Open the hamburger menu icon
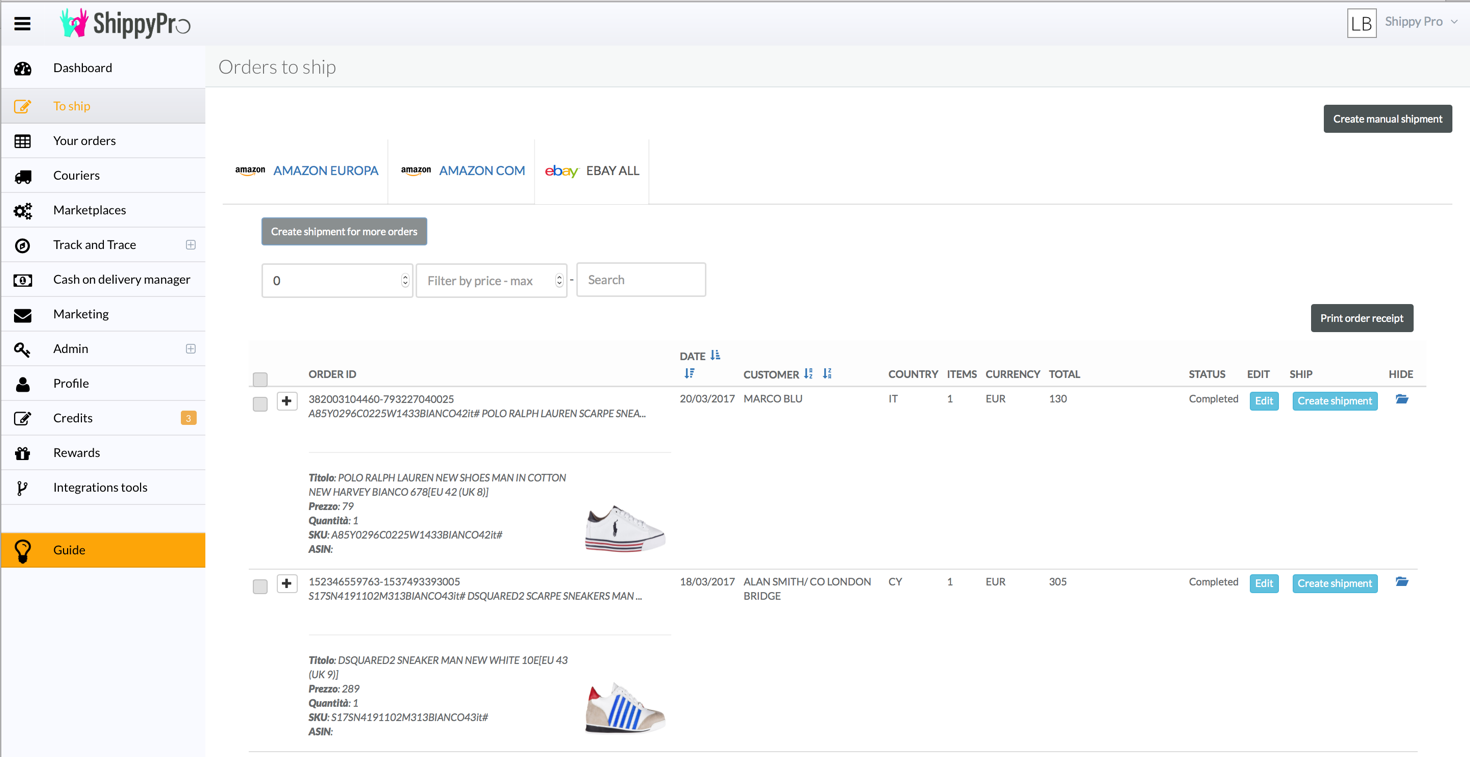Viewport: 1470px width, 757px height. 22,24
